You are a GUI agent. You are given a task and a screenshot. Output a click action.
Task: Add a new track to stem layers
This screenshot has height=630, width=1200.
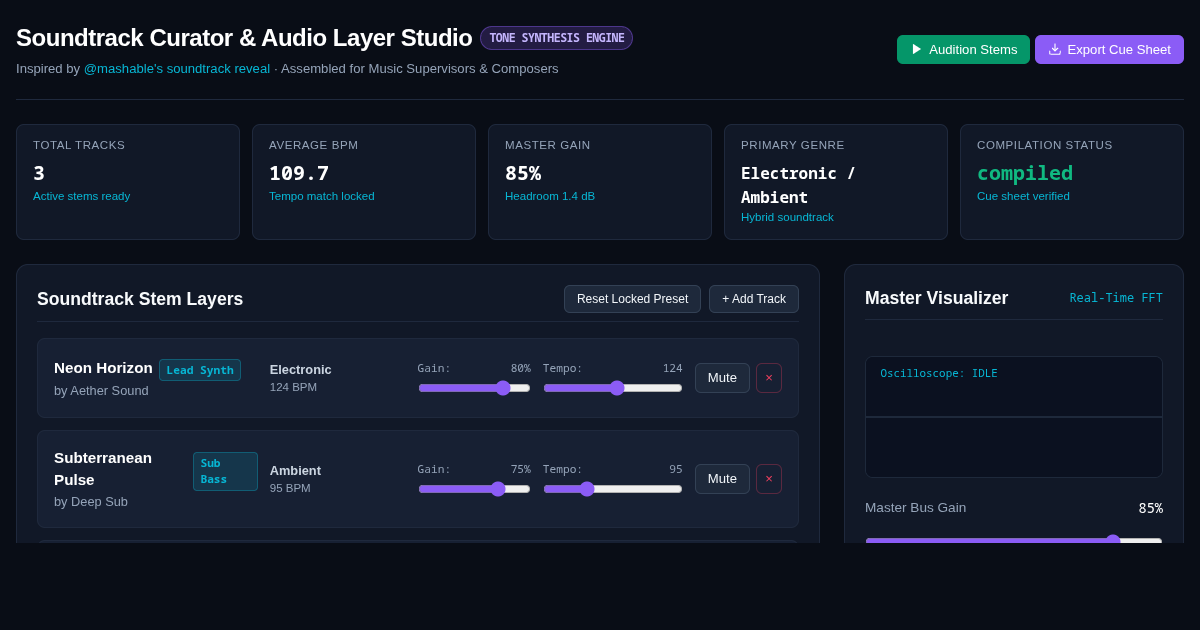click(x=754, y=299)
